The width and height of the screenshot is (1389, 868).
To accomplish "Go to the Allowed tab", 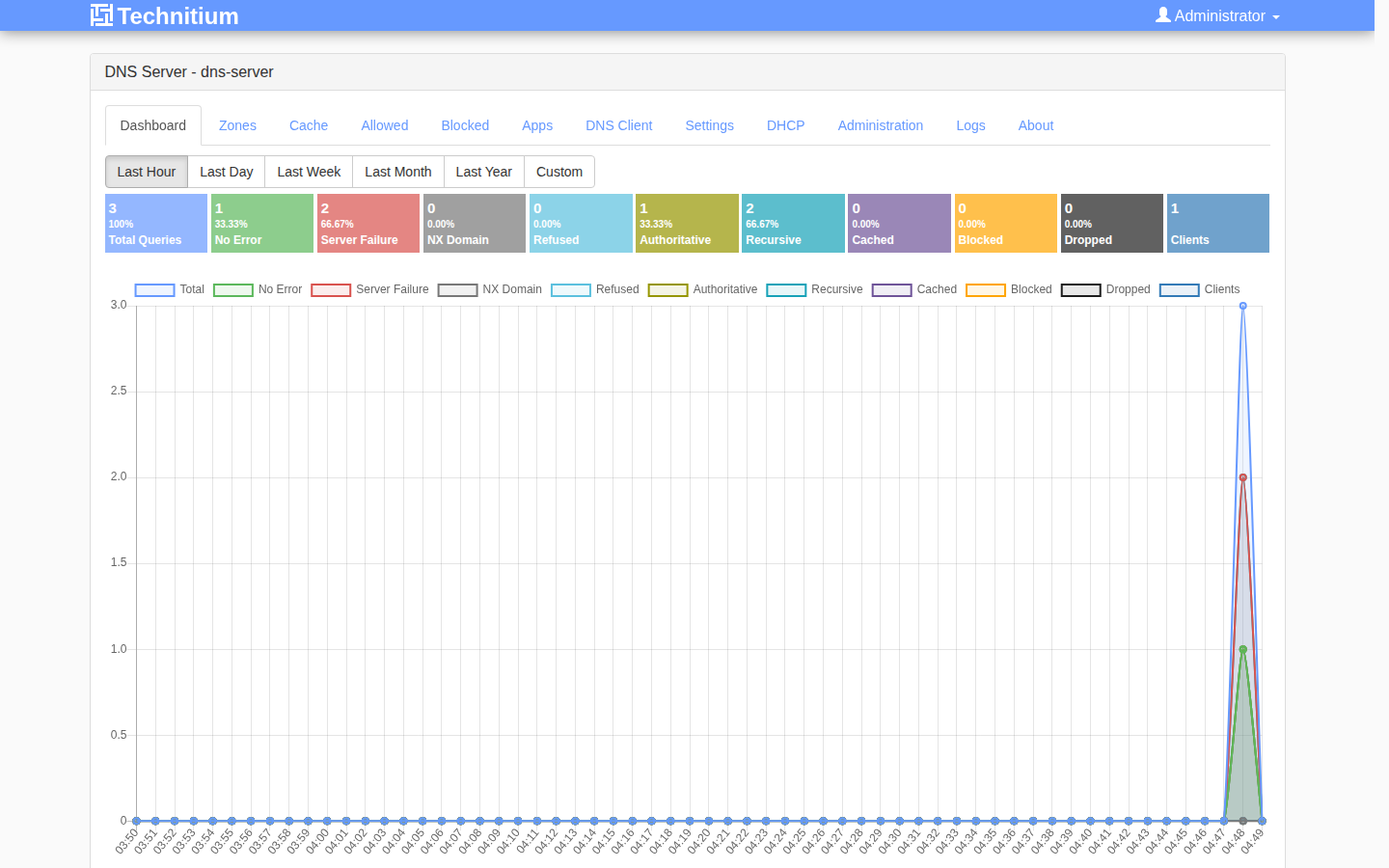I will pos(385,125).
